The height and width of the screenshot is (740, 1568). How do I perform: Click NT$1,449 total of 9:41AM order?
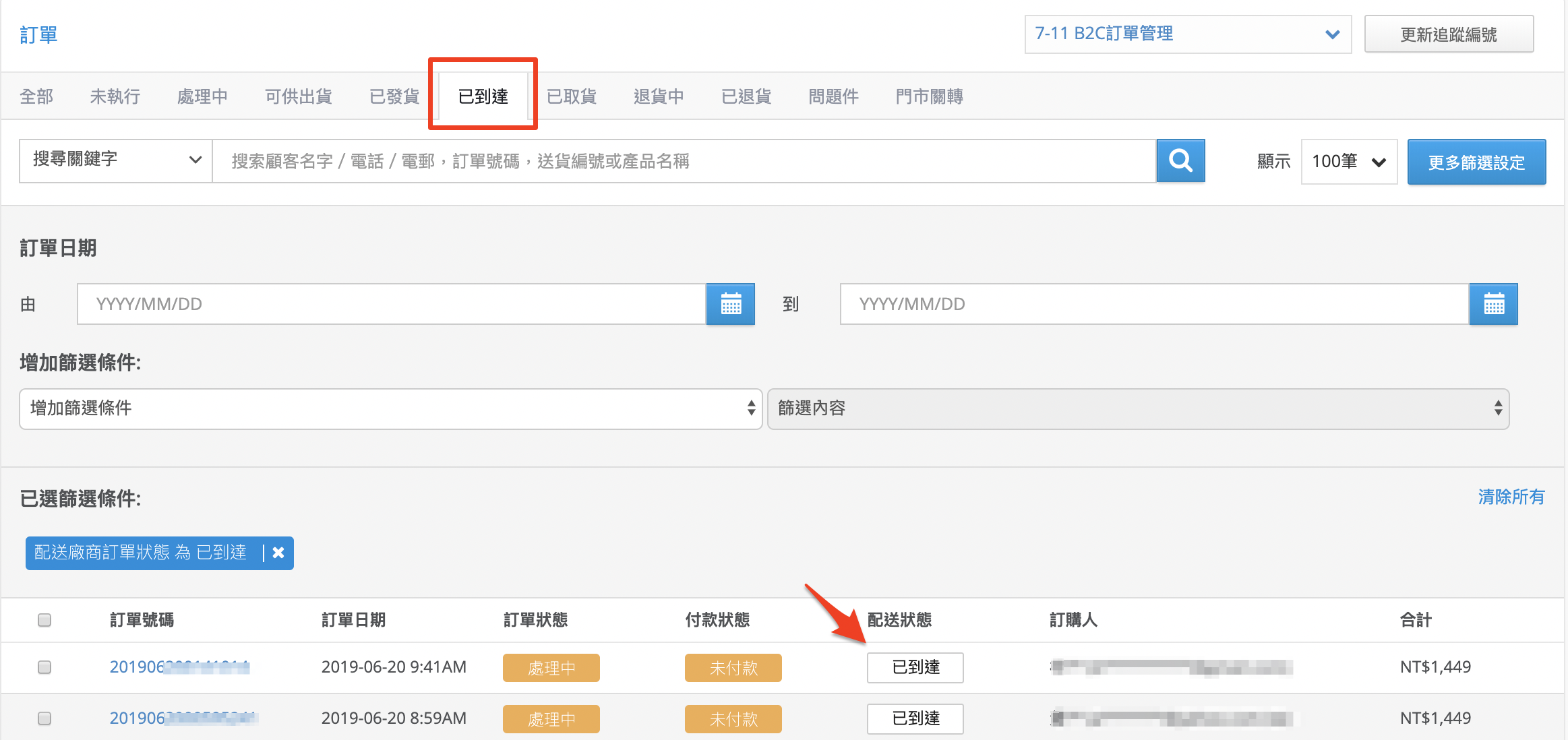pyautogui.click(x=1435, y=667)
